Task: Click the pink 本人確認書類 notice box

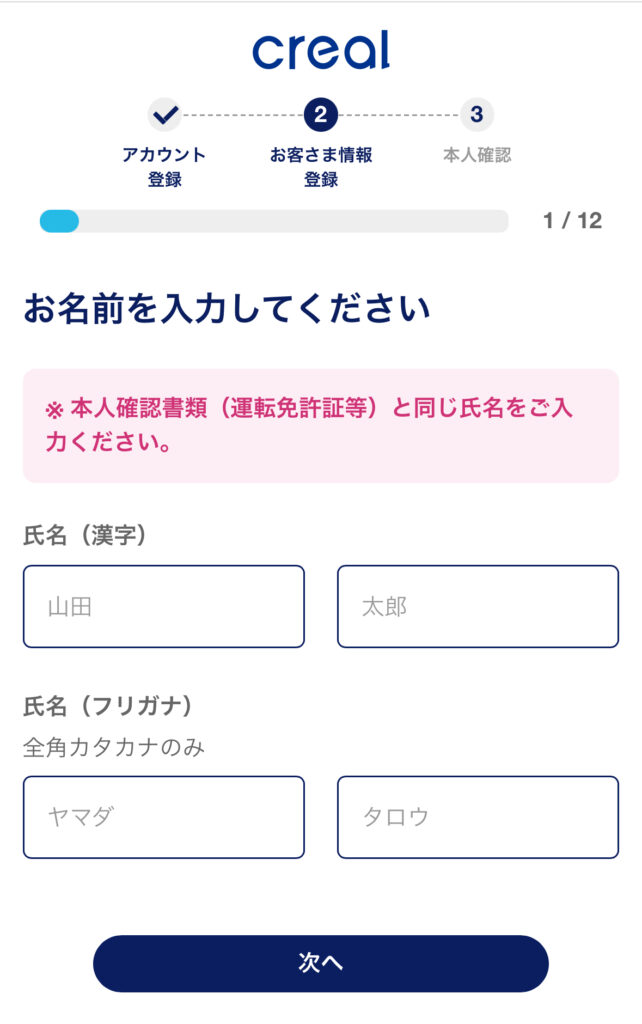Action: (x=321, y=426)
